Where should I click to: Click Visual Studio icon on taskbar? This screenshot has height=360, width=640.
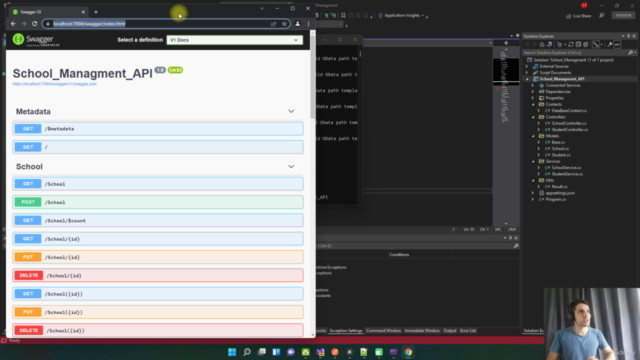tap(320, 352)
